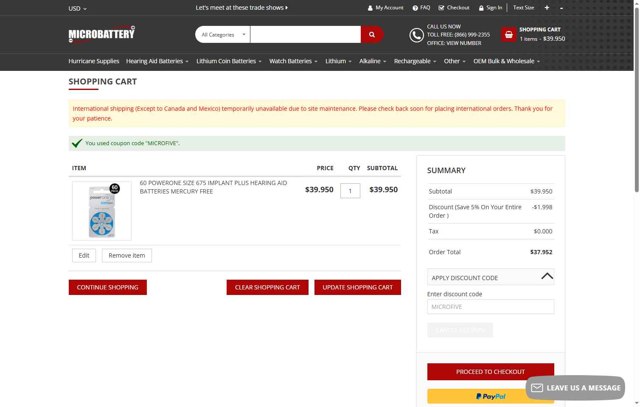Viewport: 640px width, 407px height.
Task: Go to Checkout from top bar
Action: tap(454, 8)
